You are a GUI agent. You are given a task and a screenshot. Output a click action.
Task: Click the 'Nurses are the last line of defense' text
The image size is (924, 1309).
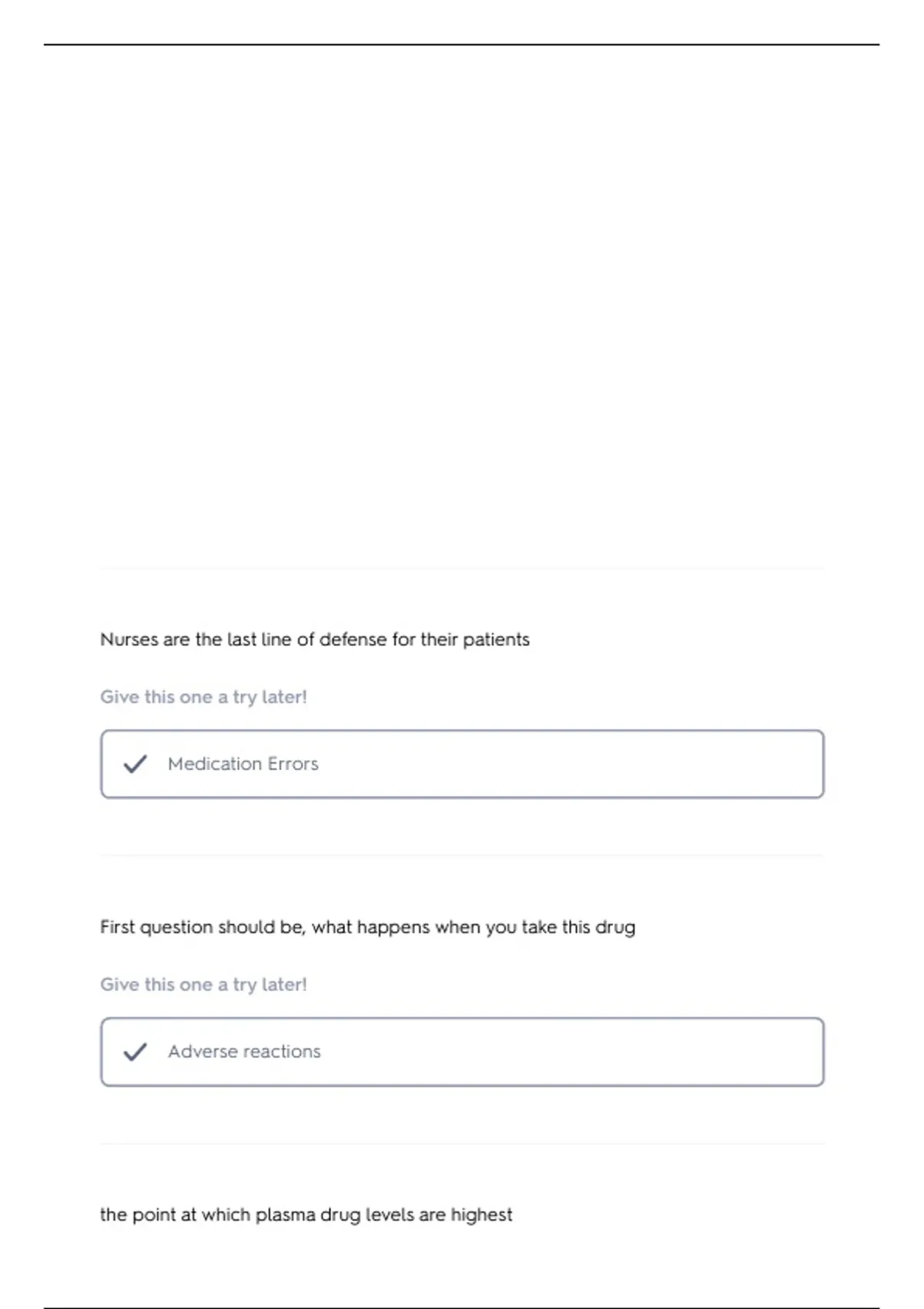tap(314, 640)
